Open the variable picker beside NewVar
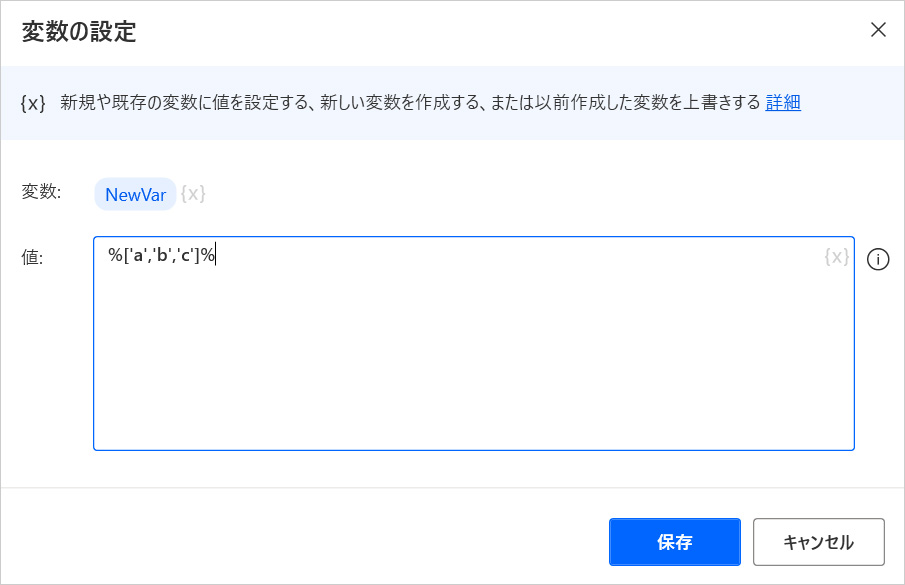This screenshot has height=585, width=905. click(x=193, y=194)
